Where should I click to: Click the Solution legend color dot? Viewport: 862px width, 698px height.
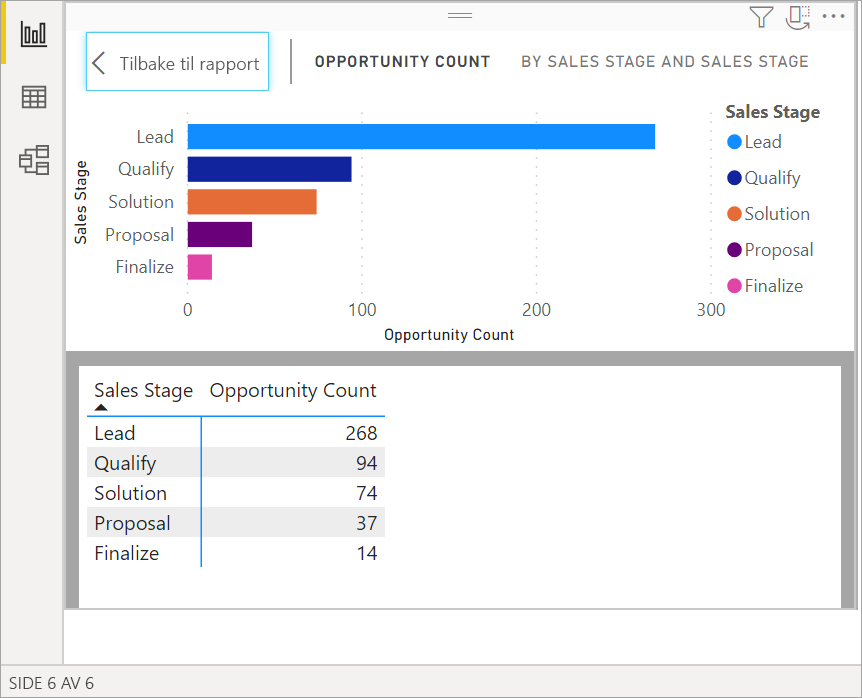click(x=734, y=214)
